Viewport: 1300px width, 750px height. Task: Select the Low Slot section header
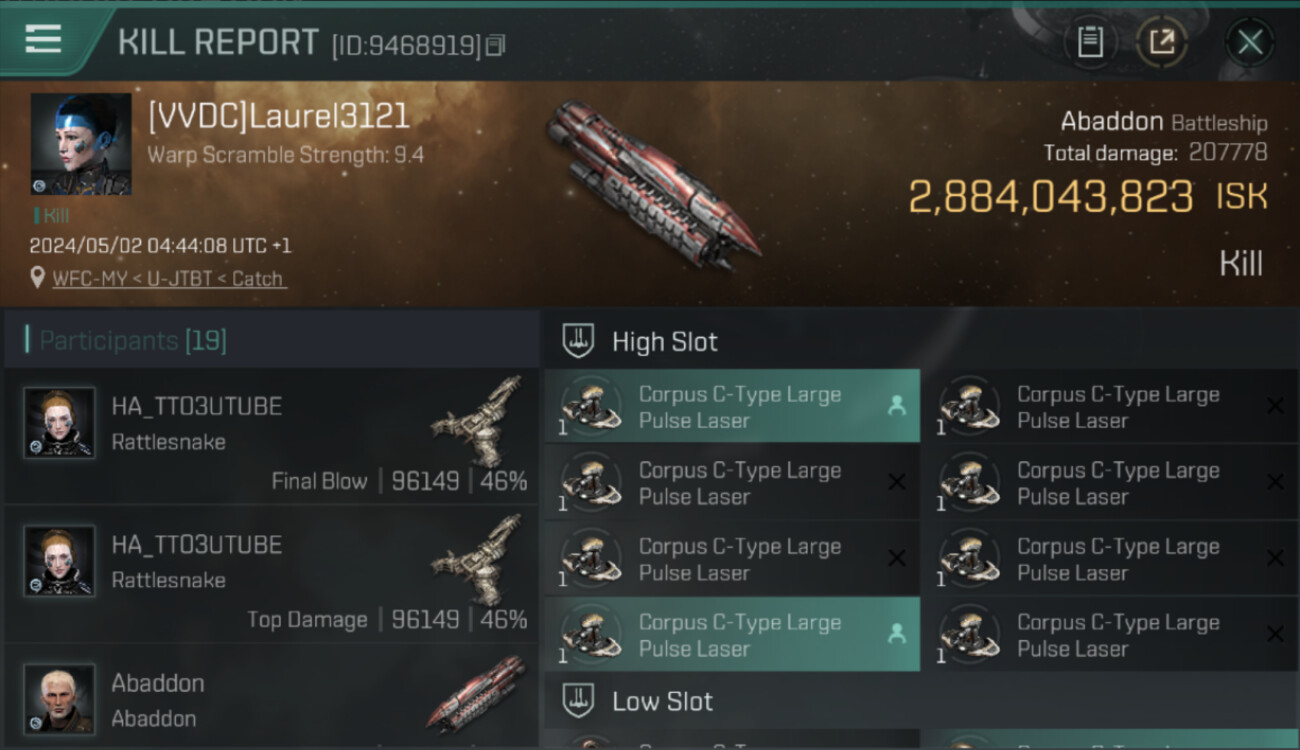920,701
